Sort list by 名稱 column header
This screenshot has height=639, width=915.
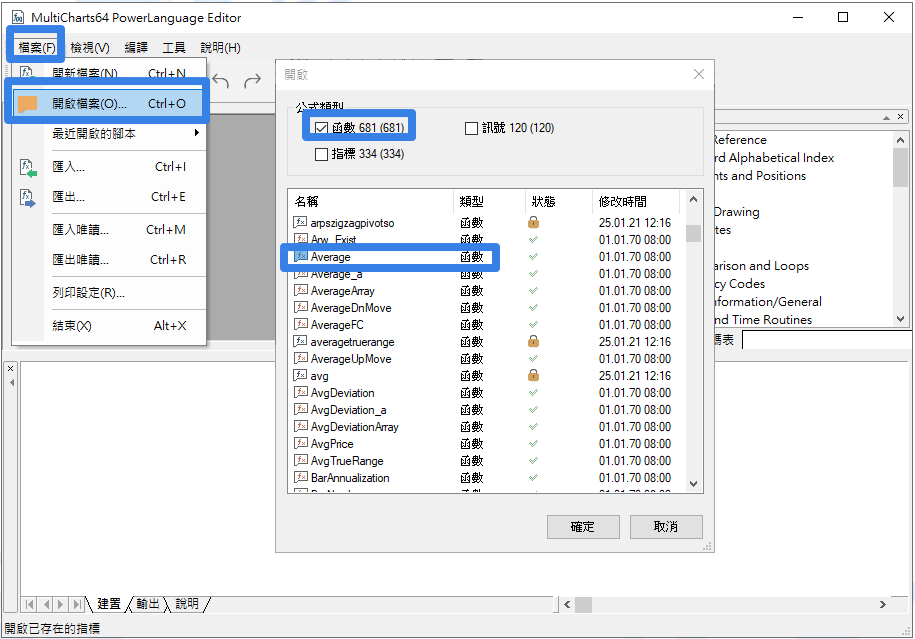click(x=371, y=201)
